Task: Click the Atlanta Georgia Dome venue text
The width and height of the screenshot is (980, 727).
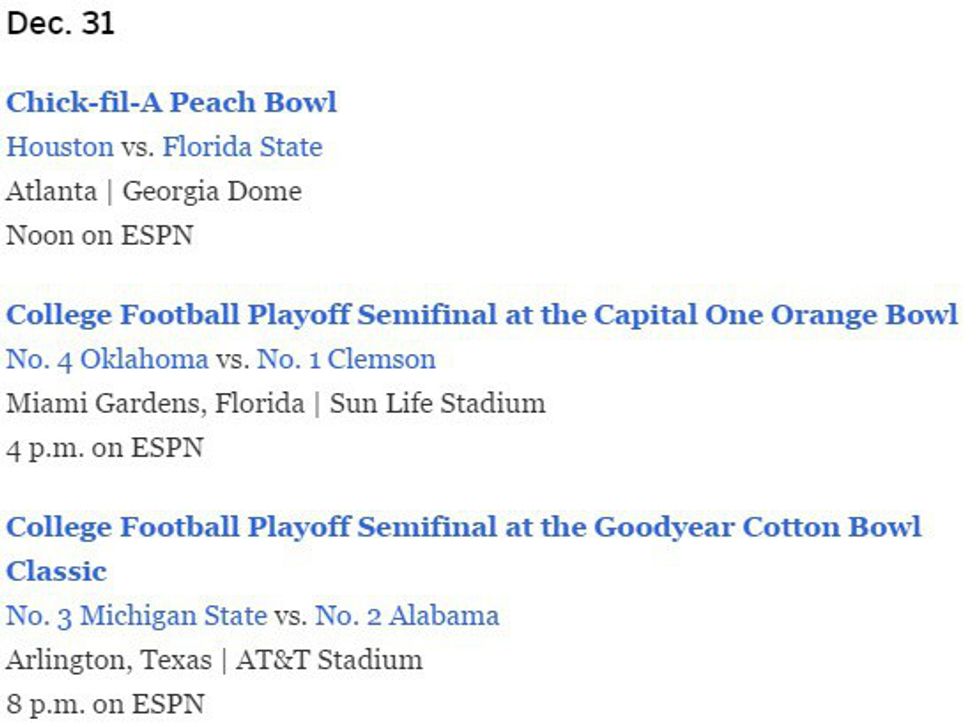Action: point(153,191)
